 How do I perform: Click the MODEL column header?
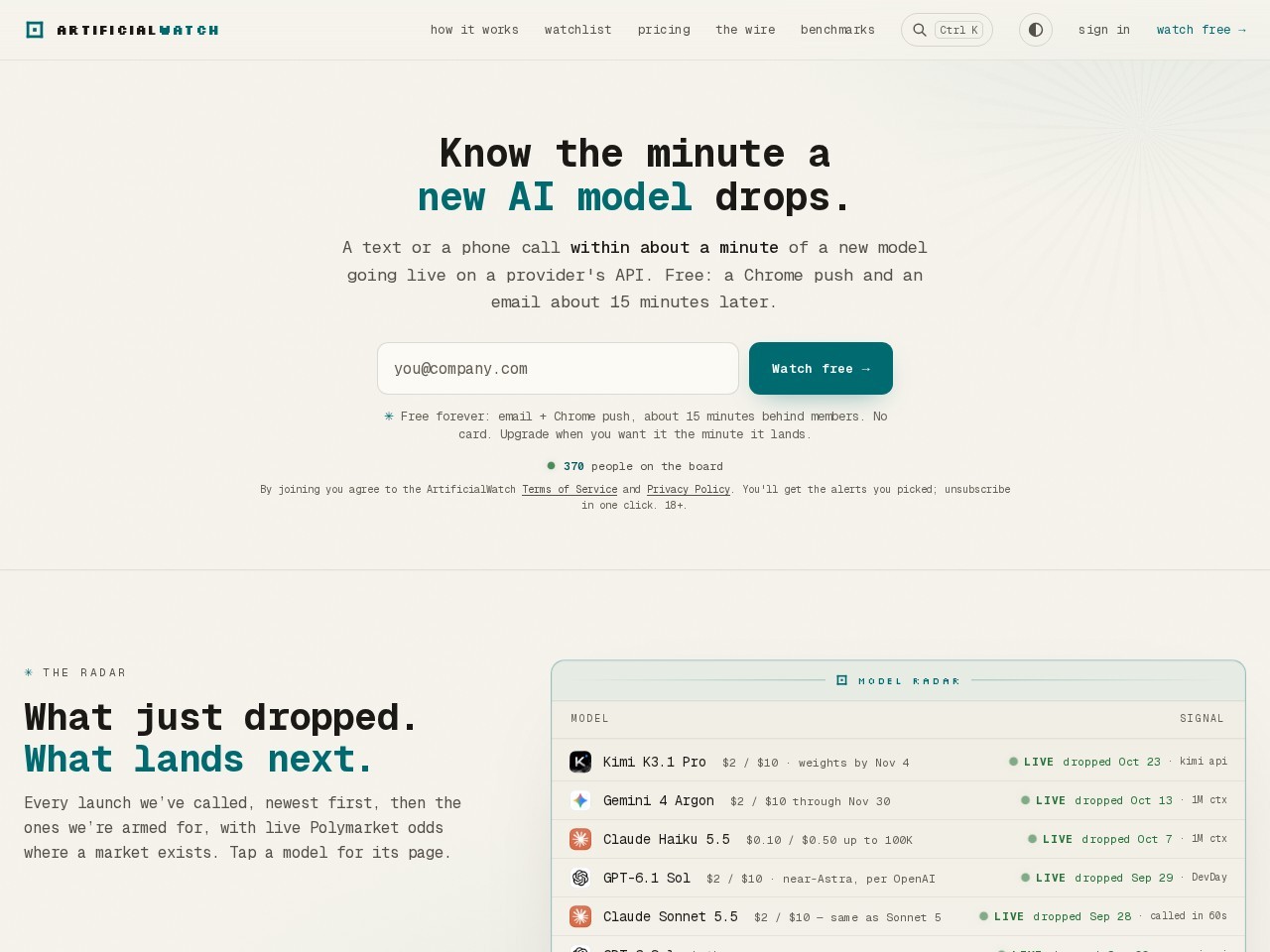click(x=589, y=718)
